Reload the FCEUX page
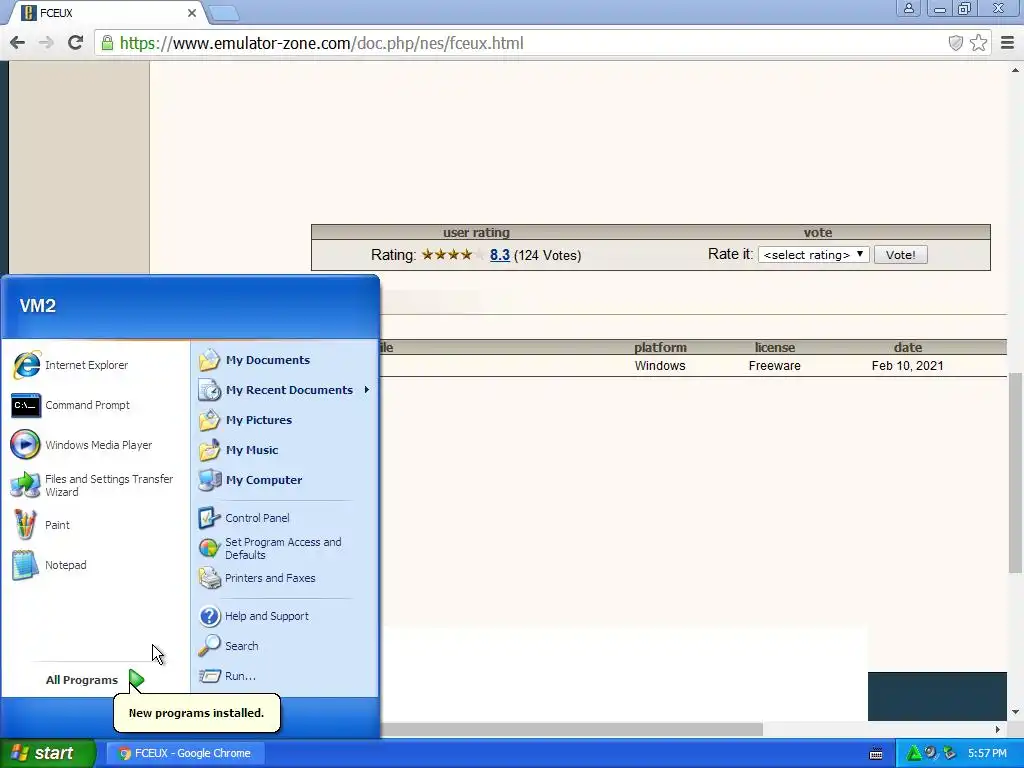This screenshot has height=768, width=1024. click(76, 43)
